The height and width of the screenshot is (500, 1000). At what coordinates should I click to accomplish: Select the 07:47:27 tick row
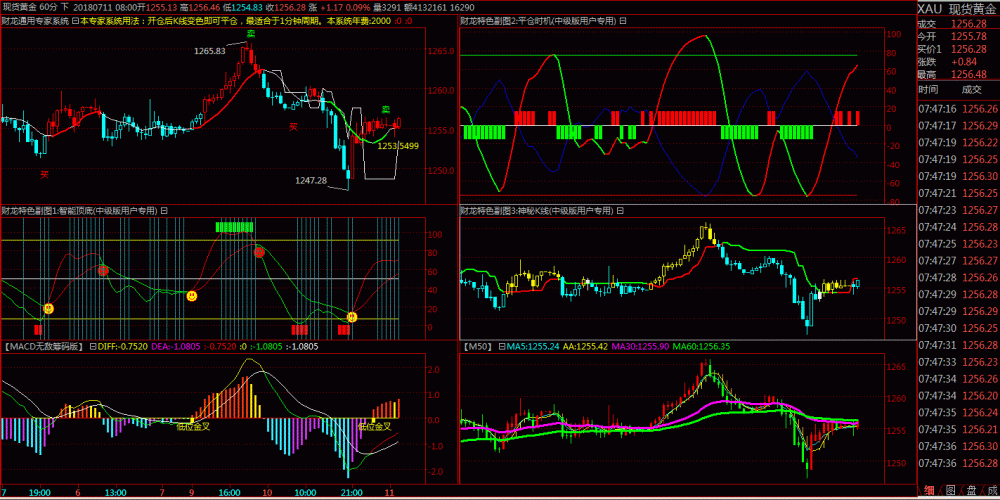[x=959, y=260]
